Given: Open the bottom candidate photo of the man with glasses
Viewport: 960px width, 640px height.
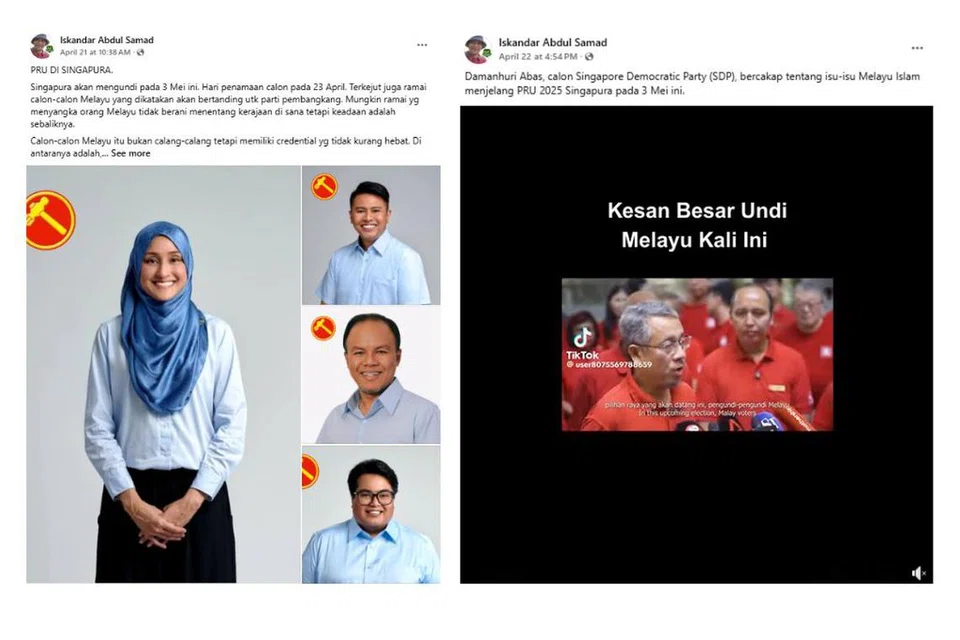Looking at the screenshot, I should pyautogui.click(x=371, y=514).
